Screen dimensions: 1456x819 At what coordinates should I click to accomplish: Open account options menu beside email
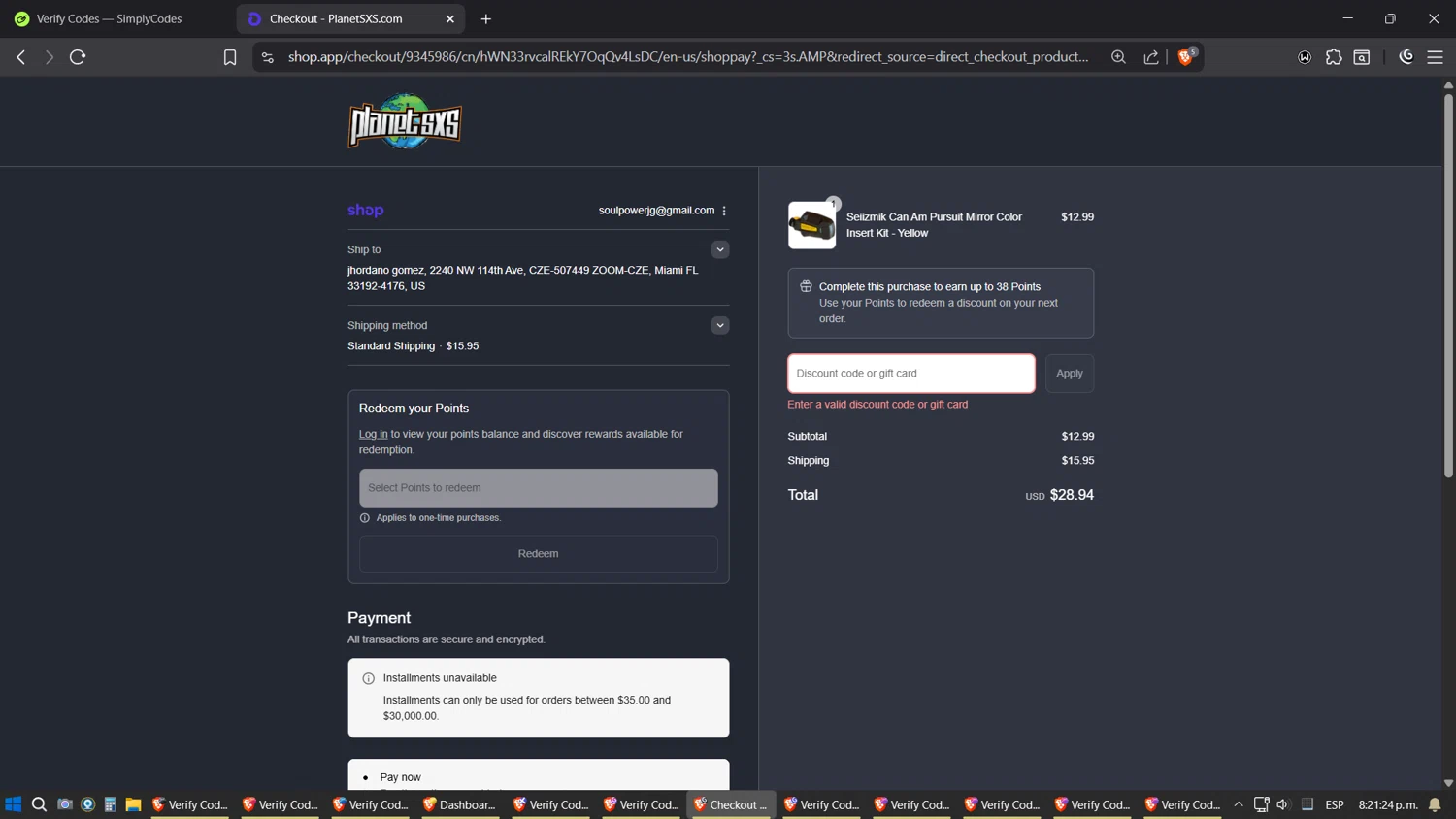pyautogui.click(x=724, y=211)
